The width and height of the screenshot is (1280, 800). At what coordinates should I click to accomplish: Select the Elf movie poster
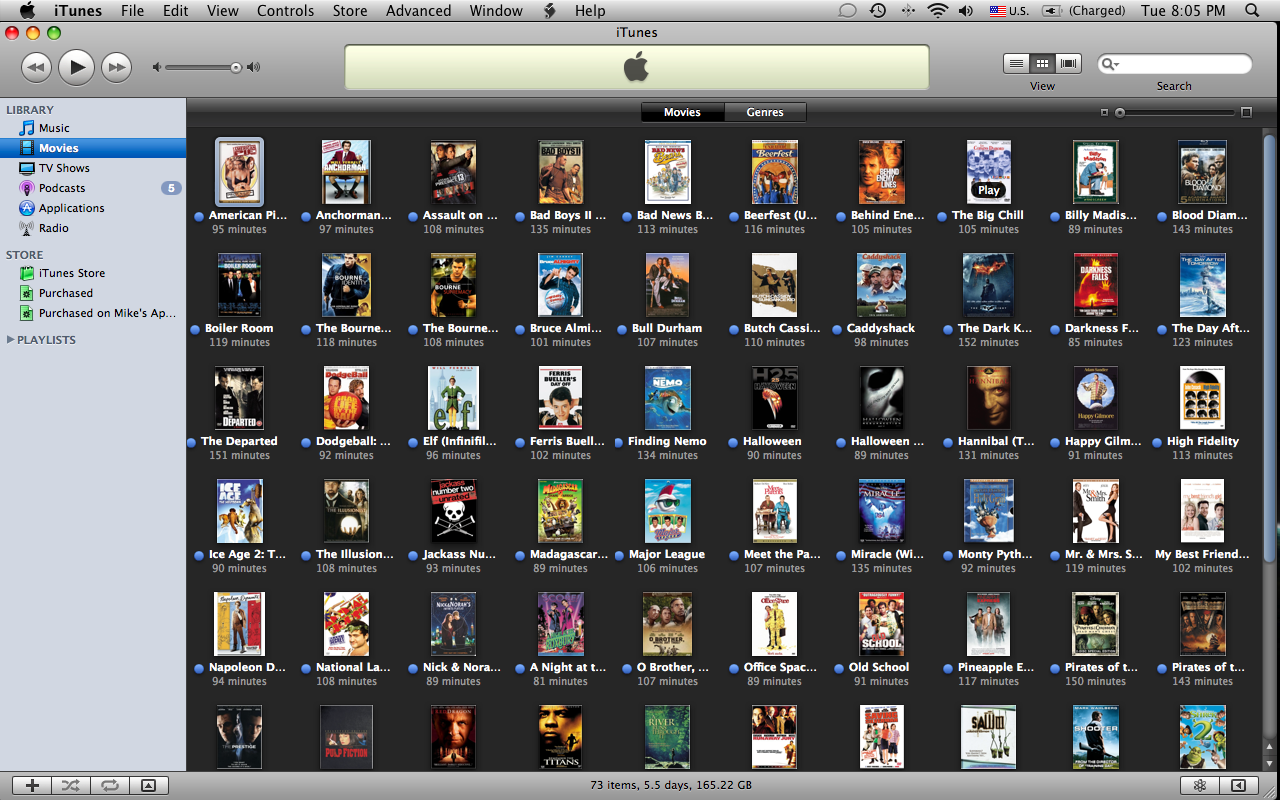[x=453, y=398]
